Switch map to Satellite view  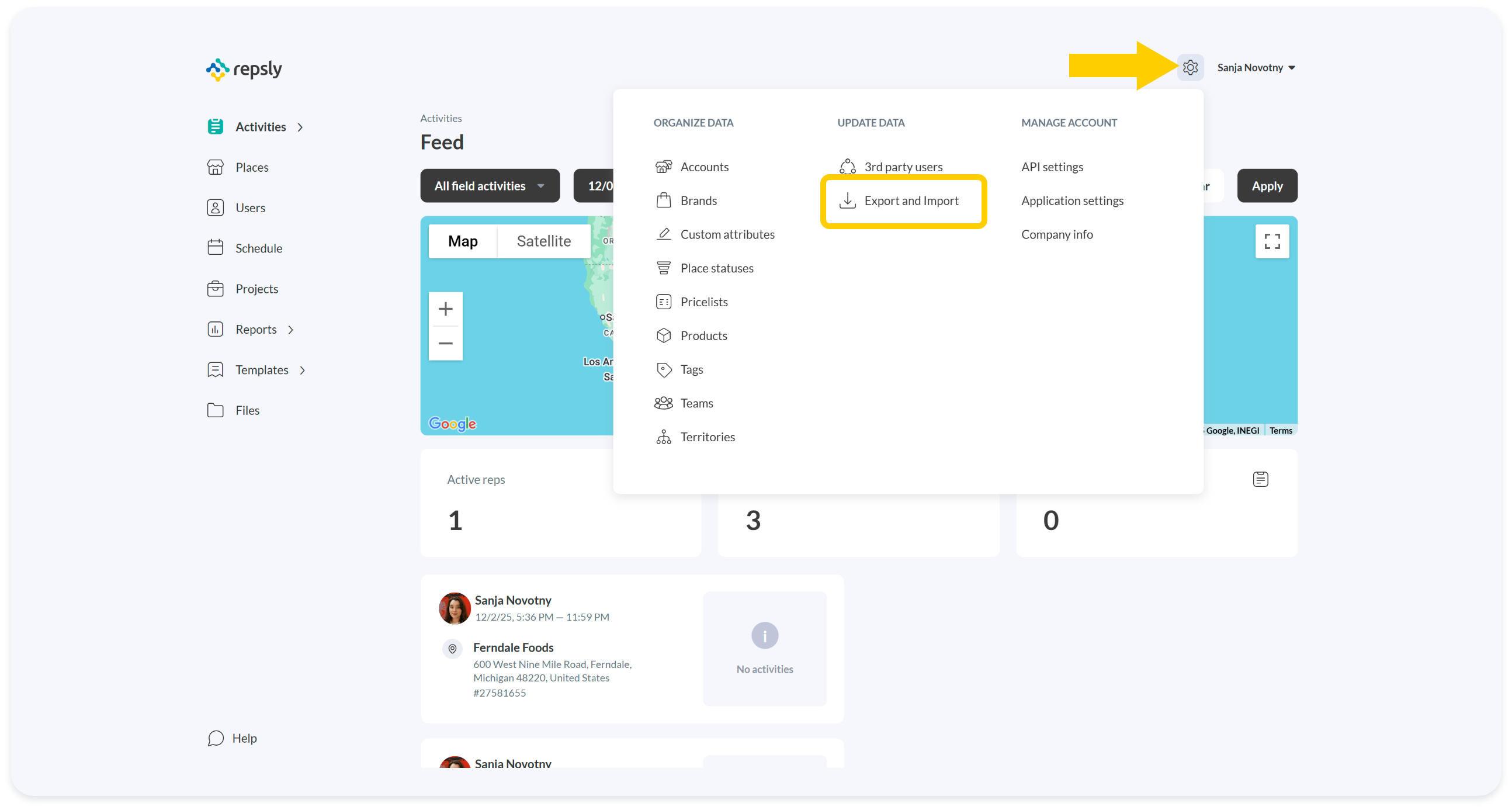click(543, 241)
